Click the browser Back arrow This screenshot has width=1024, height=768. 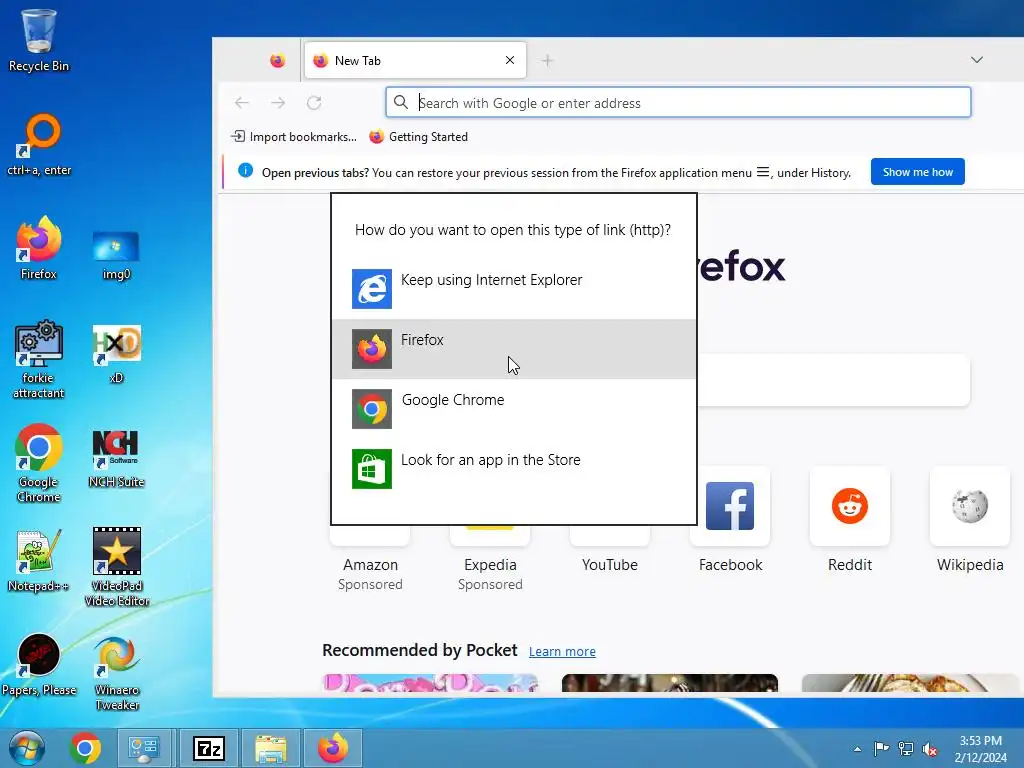(x=242, y=103)
